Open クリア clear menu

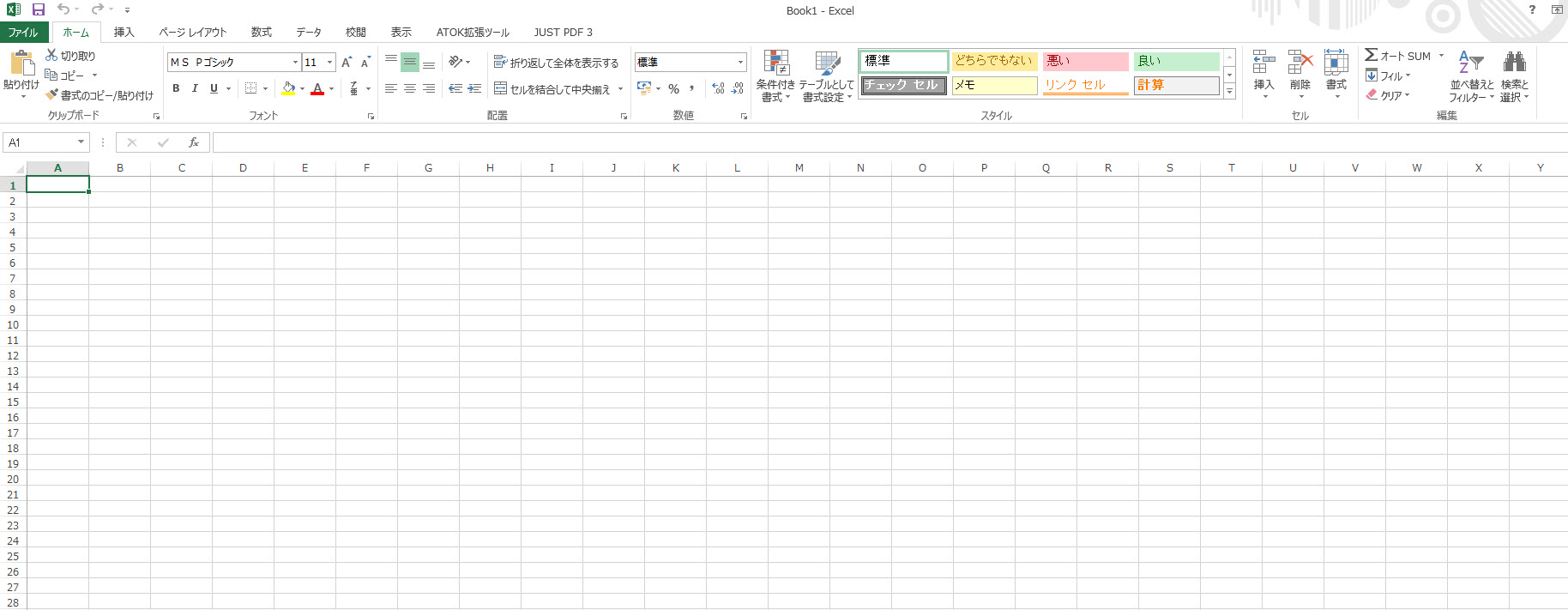pyautogui.click(x=1388, y=95)
